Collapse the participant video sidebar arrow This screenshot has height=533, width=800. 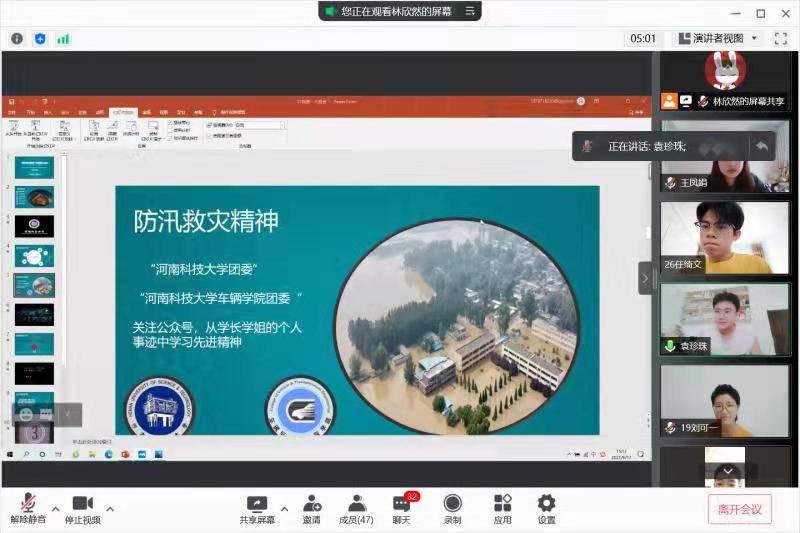click(645, 278)
